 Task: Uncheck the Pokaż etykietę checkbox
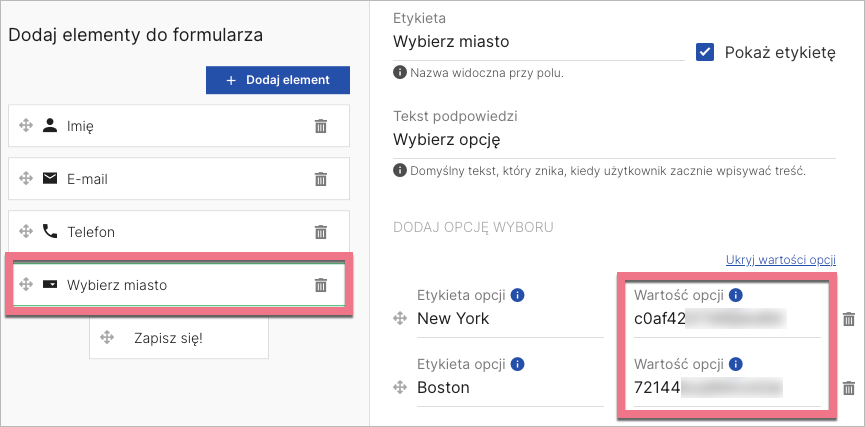(x=705, y=53)
